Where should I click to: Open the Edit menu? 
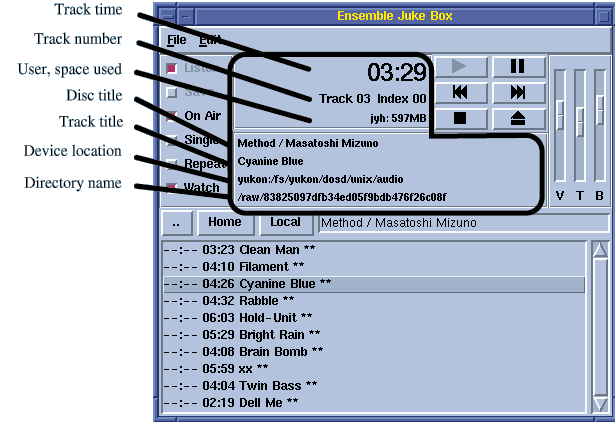209,40
